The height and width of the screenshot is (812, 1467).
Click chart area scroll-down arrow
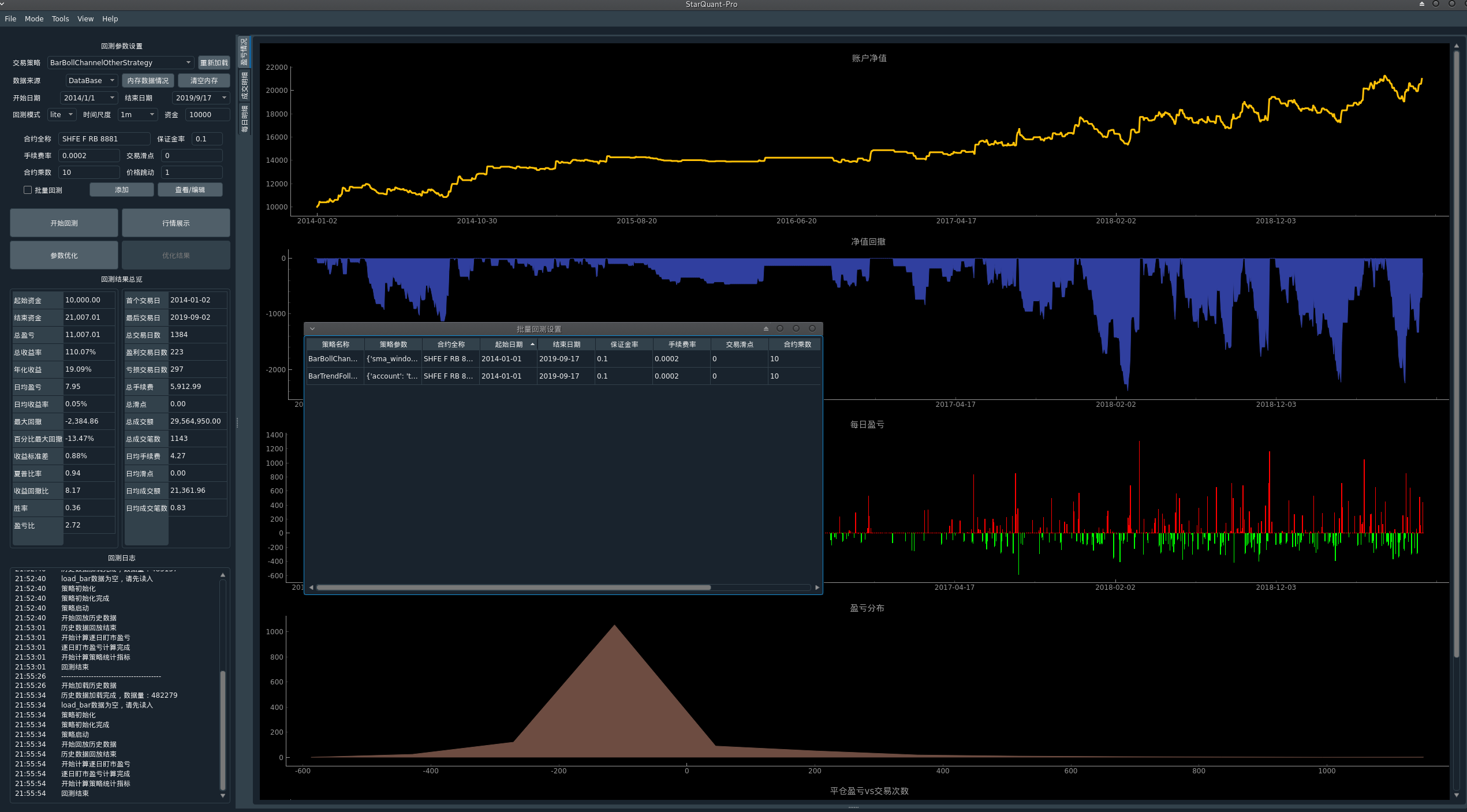(1457, 795)
